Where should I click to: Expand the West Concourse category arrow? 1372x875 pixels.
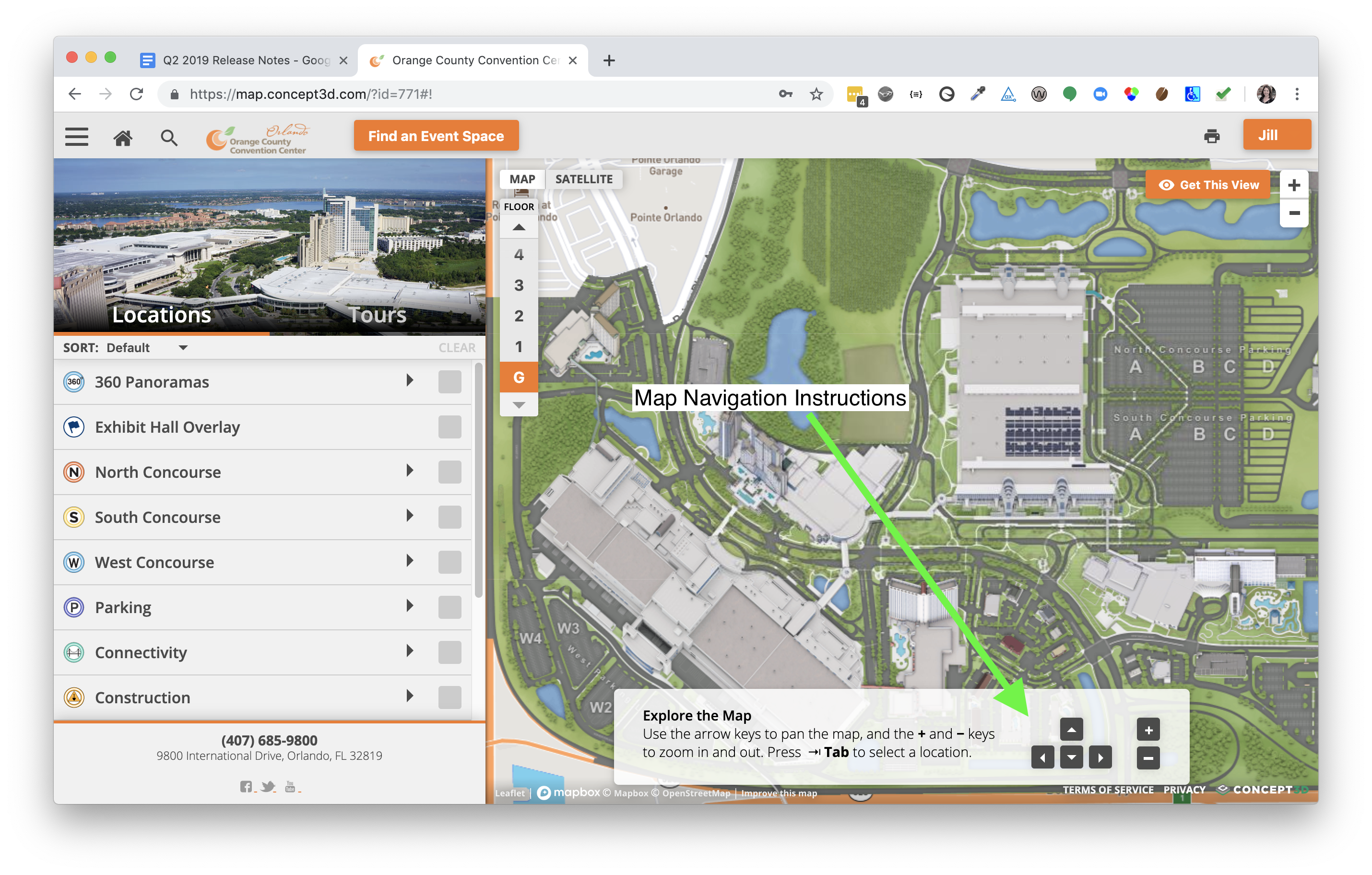(x=410, y=561)
